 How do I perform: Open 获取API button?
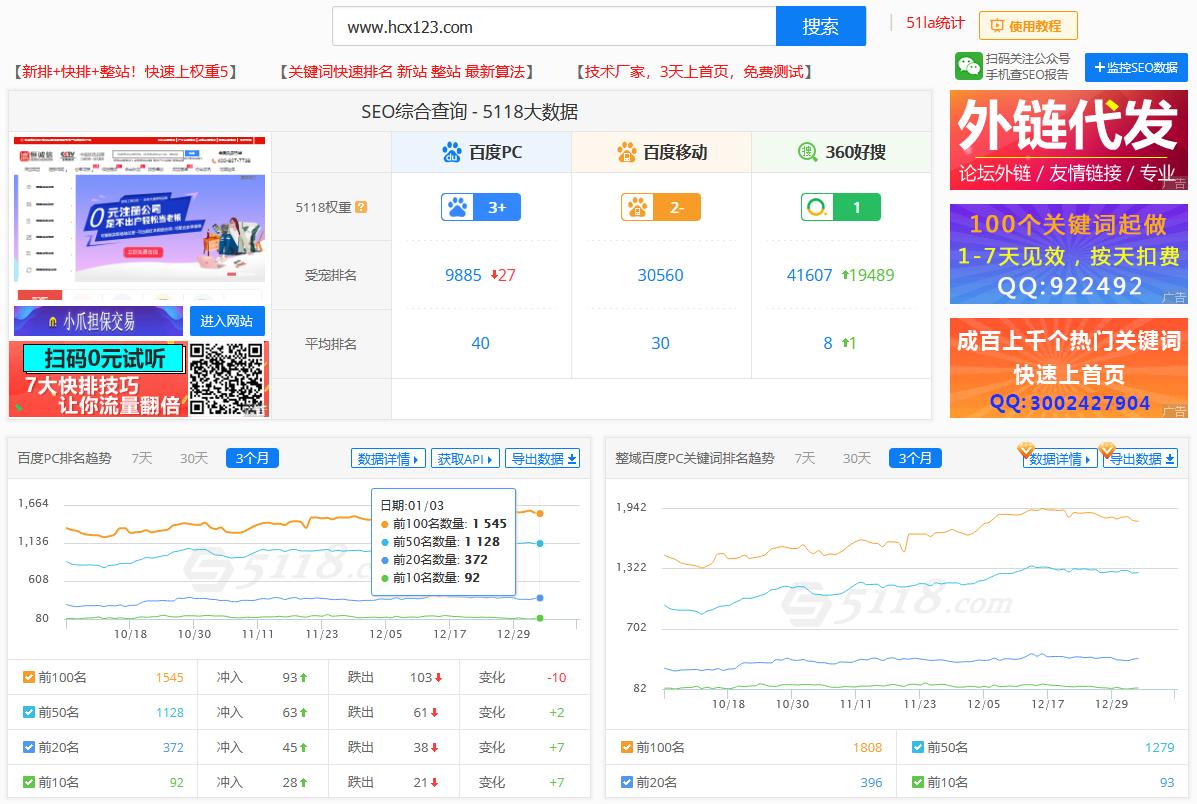(466, 459)
